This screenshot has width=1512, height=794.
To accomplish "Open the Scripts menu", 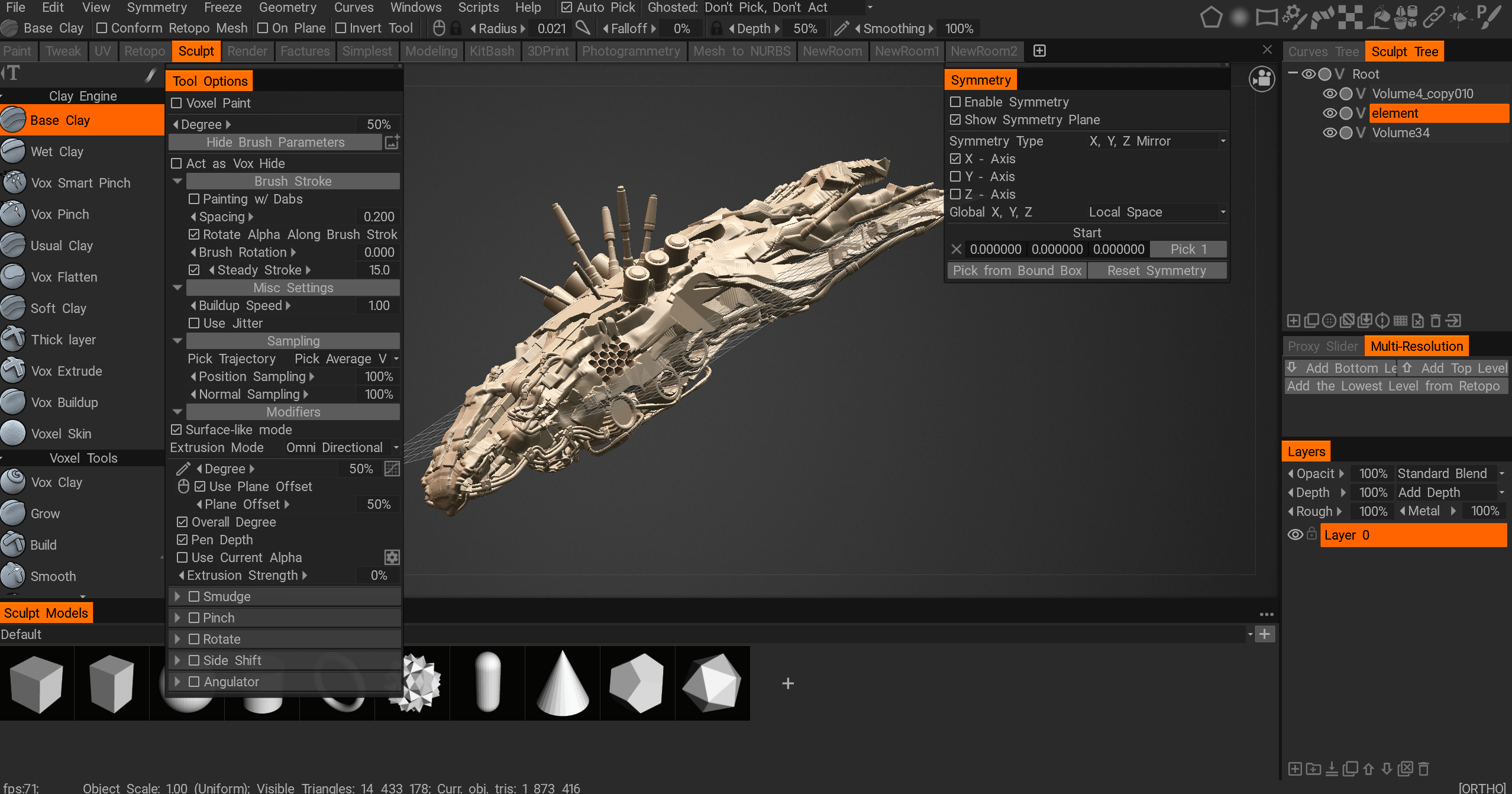I will click(x=478, y=8).
